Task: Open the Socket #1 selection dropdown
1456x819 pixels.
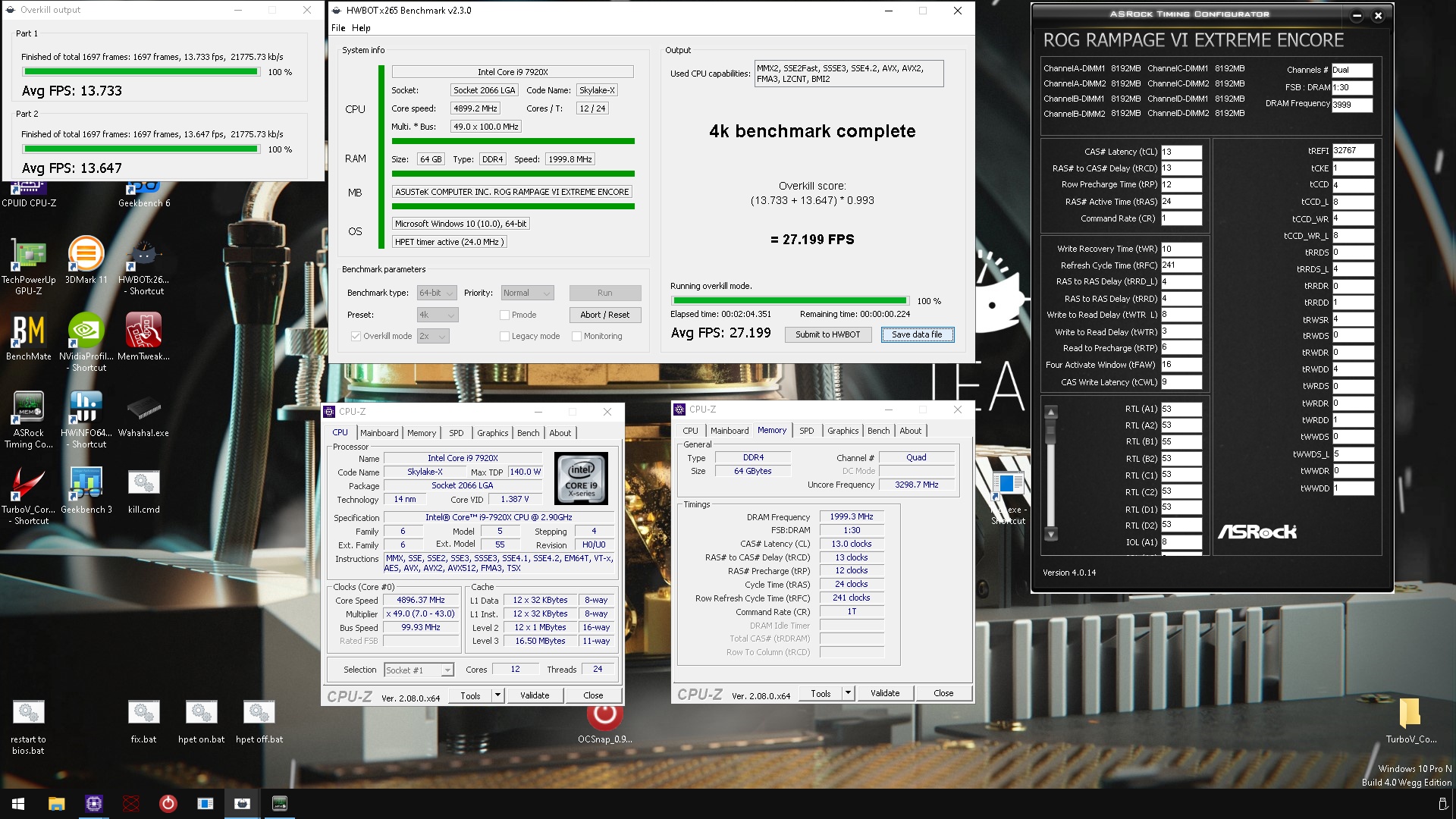Action: (419, 670)
